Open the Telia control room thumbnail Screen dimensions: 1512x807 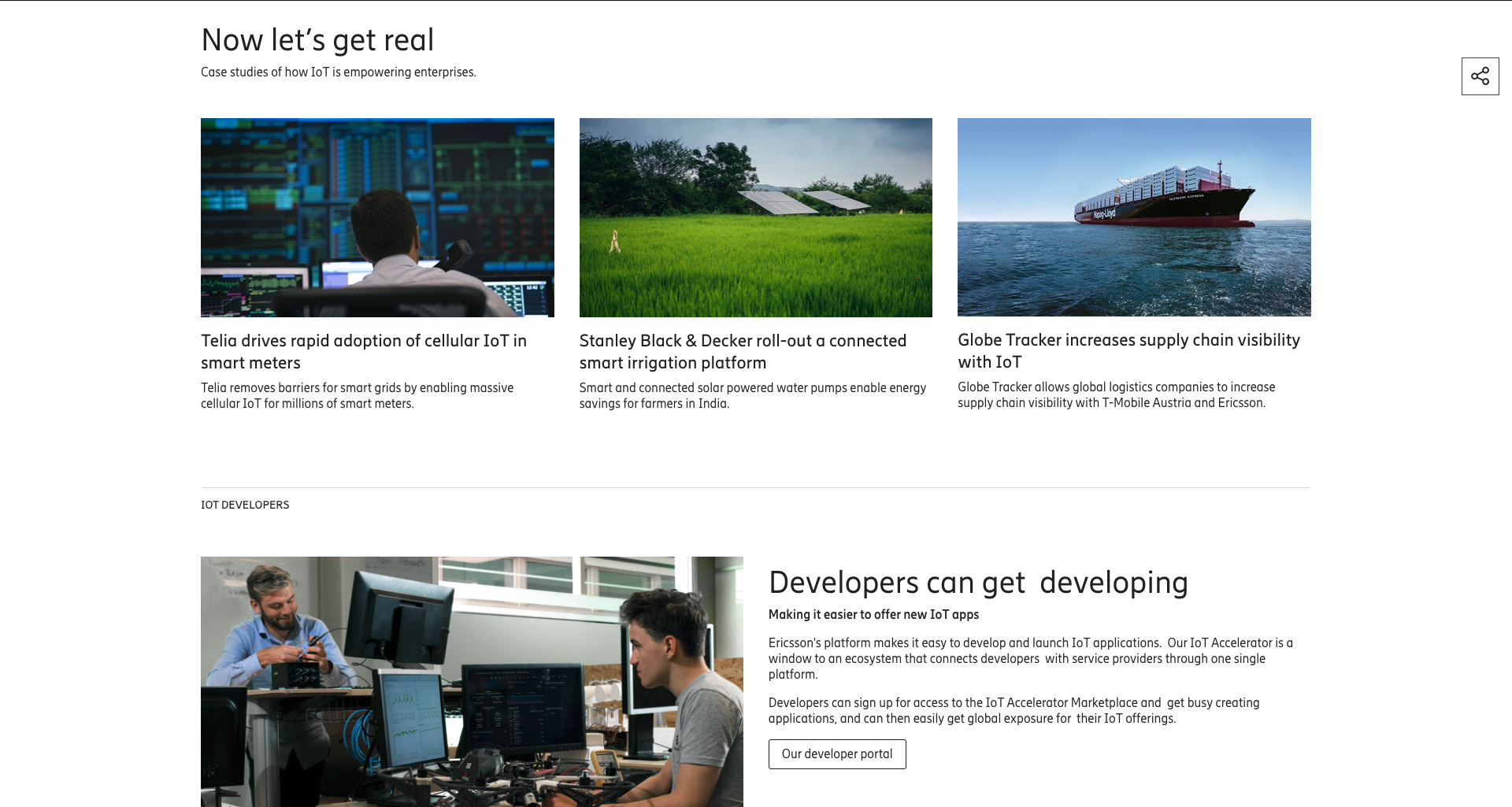[377, 217]
